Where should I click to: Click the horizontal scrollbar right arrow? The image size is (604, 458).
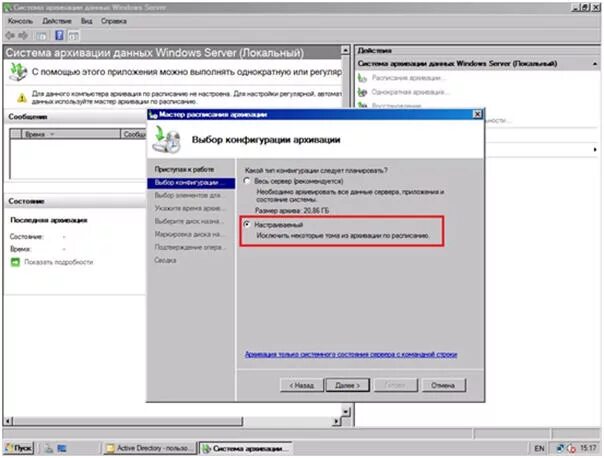337,421
